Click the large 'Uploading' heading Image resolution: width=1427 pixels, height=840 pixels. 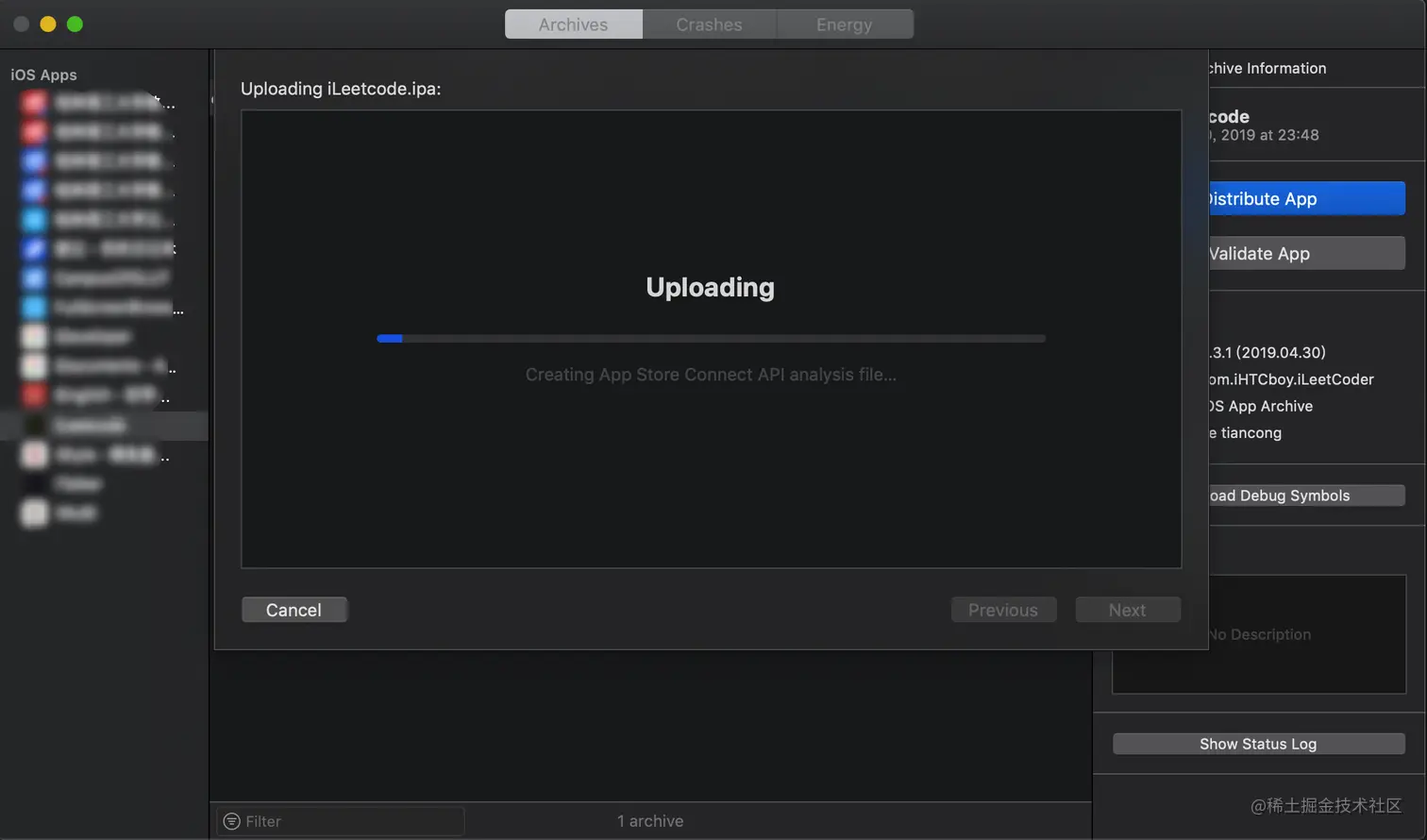point(711,287)
